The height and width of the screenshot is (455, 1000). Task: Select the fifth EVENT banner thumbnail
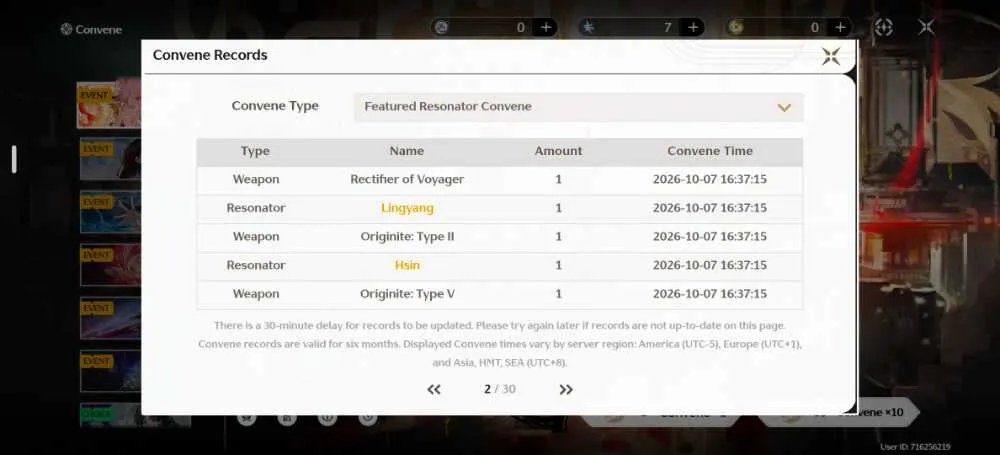pos(110,317)
